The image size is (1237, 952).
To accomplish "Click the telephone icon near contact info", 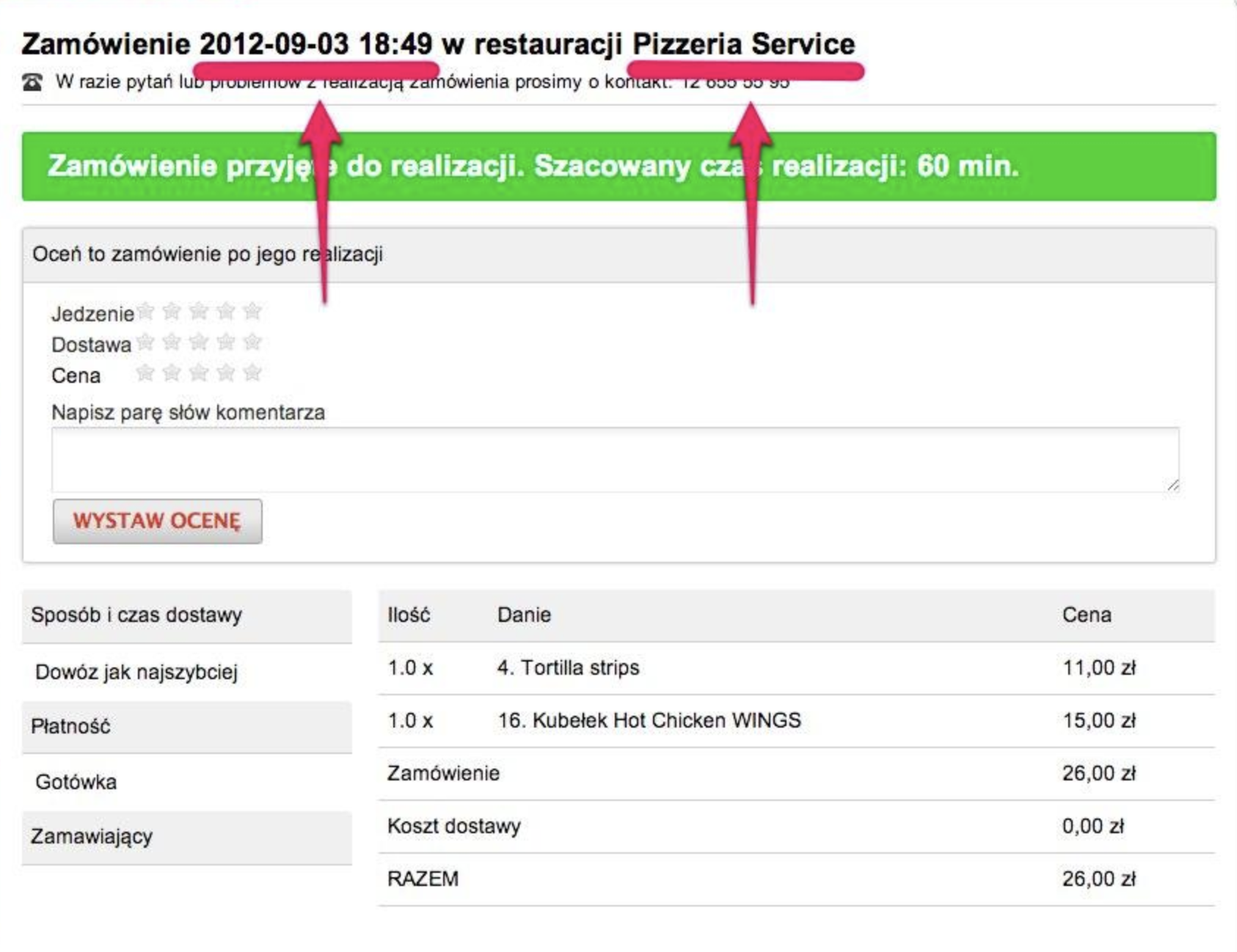I will (32, 82).
